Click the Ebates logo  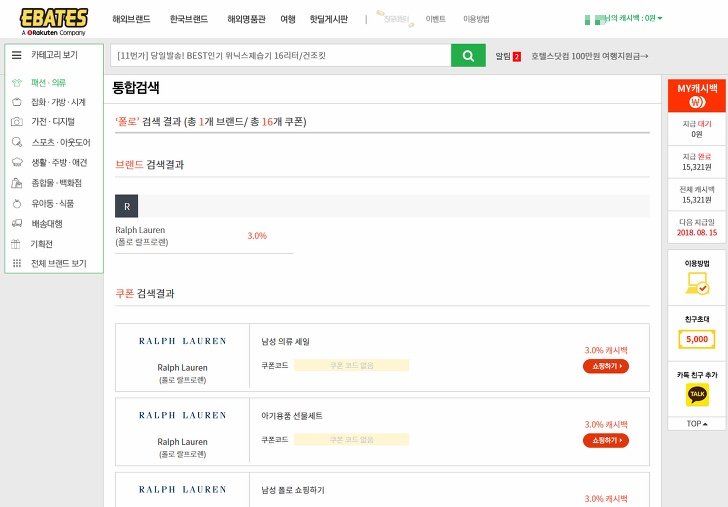tap(54, 22)
